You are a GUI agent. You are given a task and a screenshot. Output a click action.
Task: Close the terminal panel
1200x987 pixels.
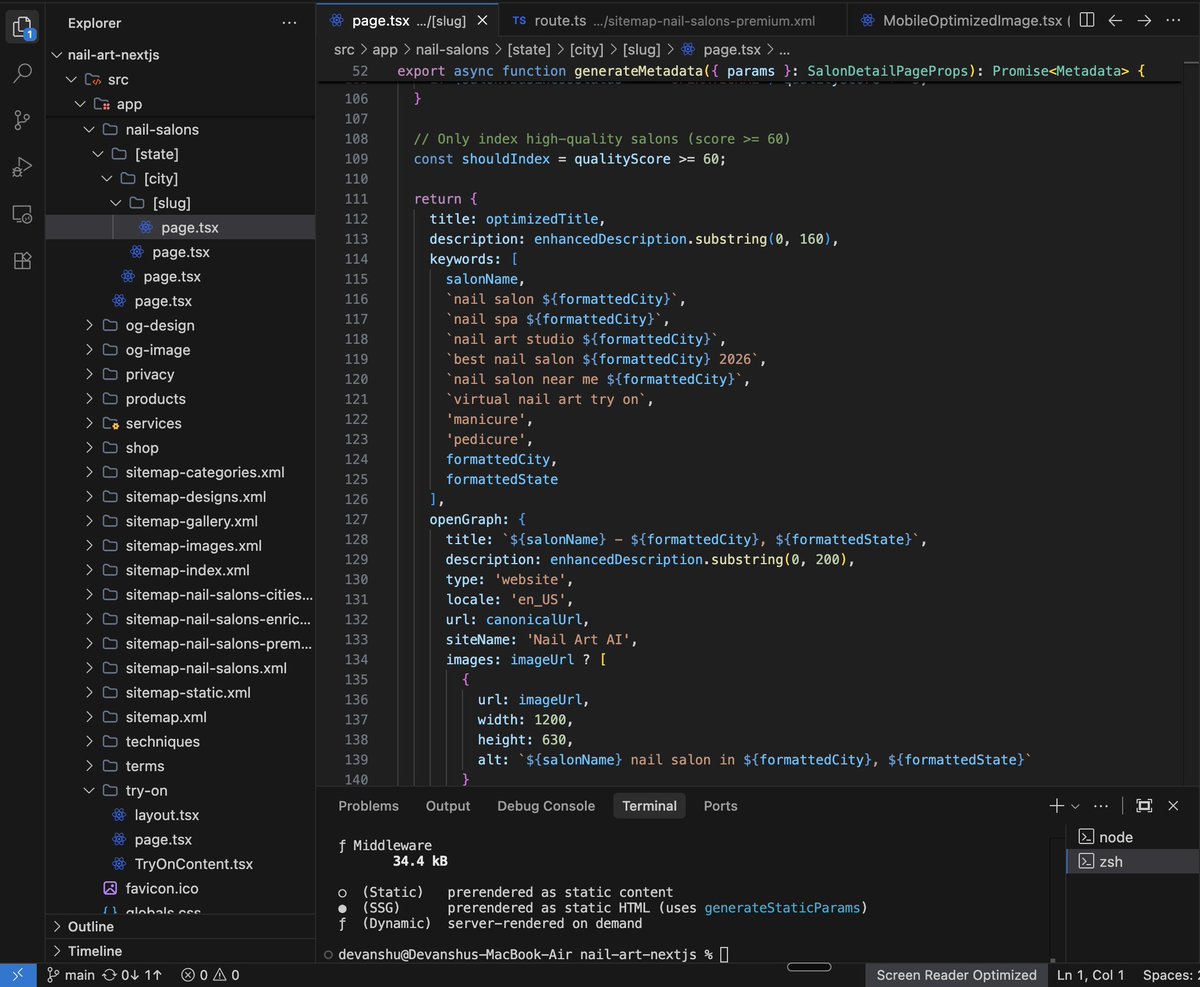click(1174, 805)
